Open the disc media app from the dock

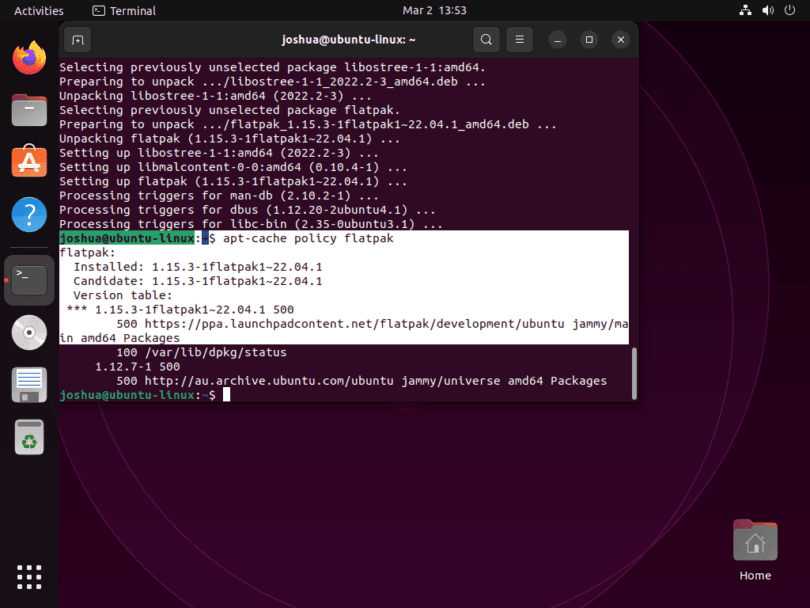click(29, 332)
